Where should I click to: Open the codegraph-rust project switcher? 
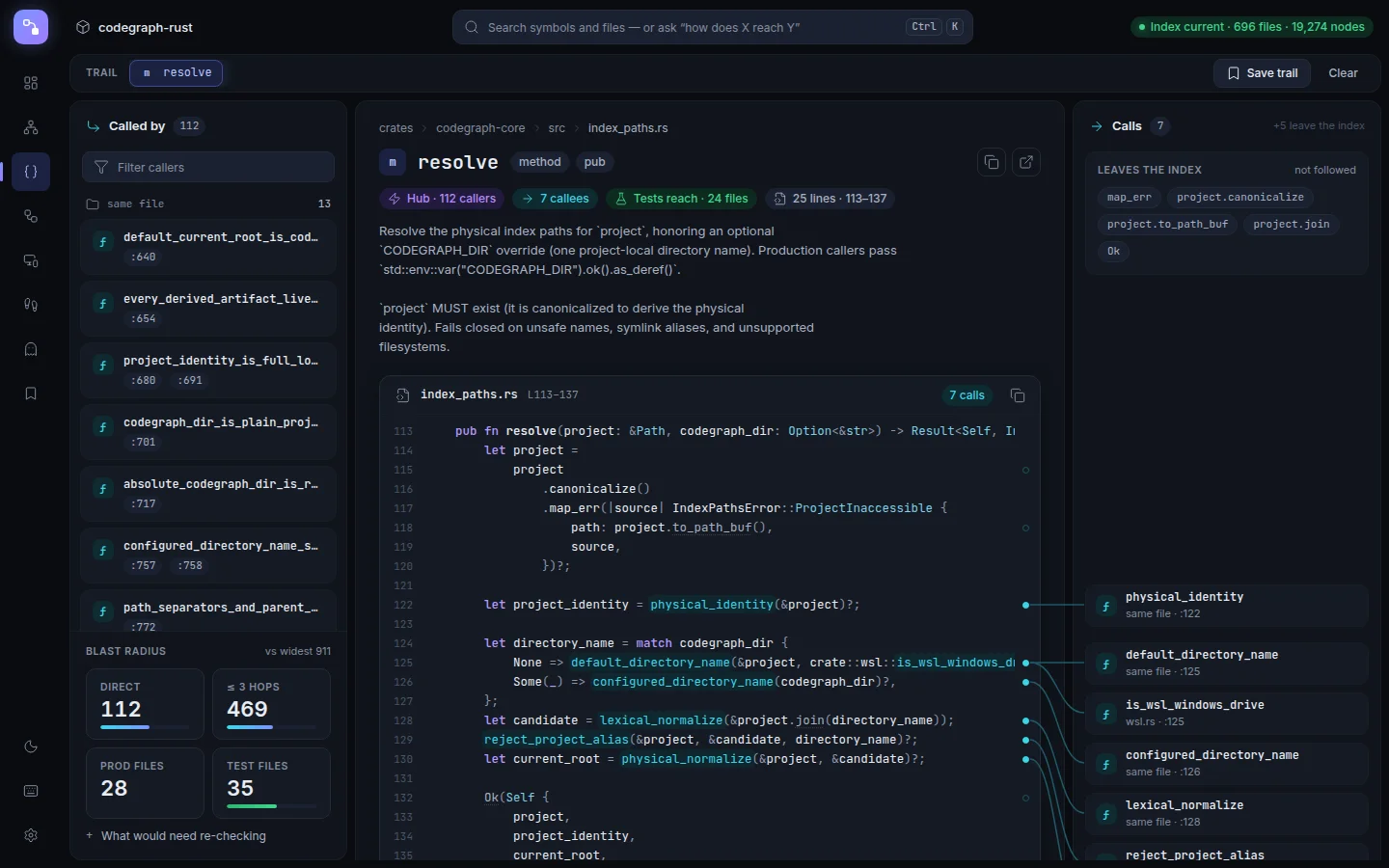coord(134,27)
